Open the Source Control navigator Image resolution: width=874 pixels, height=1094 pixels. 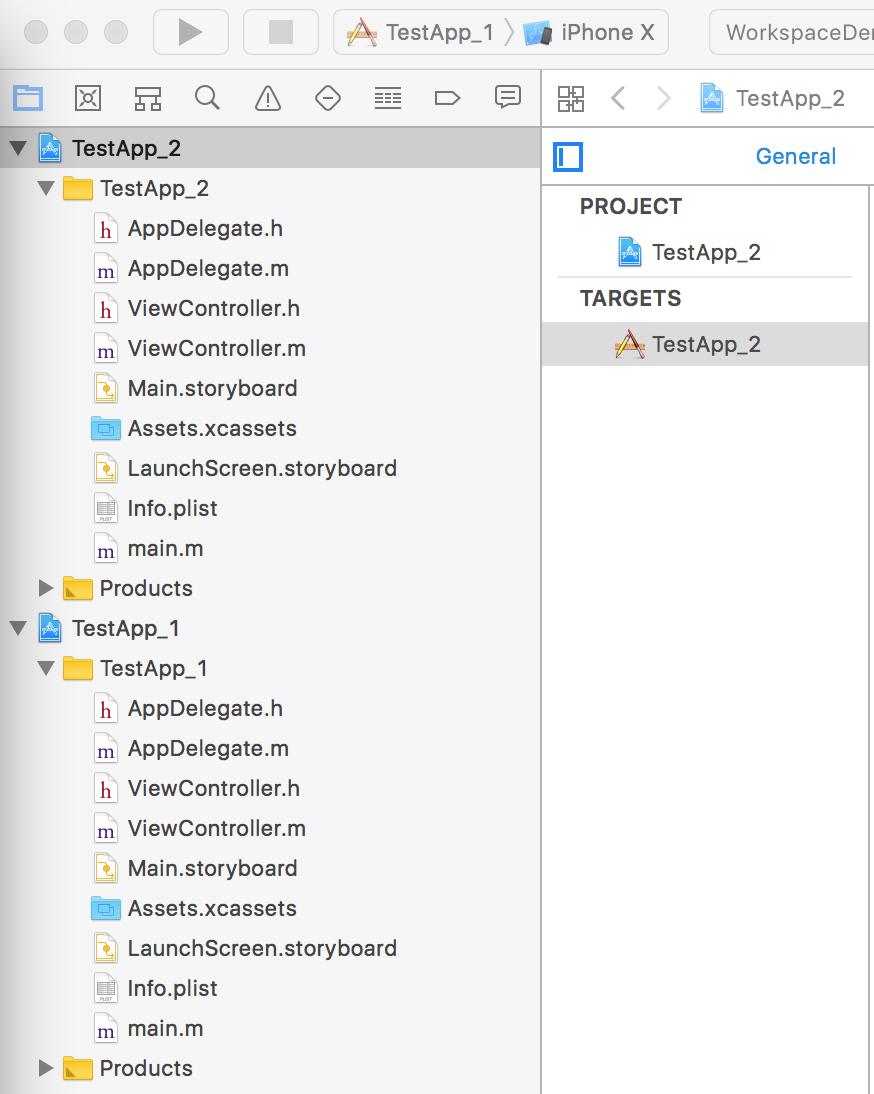tap(88, 98)
